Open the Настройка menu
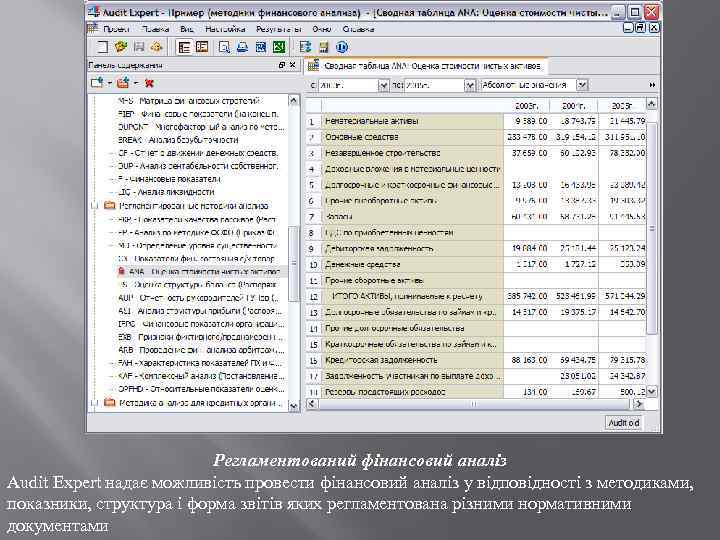720x540 pixels. click(x=225, y=29)
